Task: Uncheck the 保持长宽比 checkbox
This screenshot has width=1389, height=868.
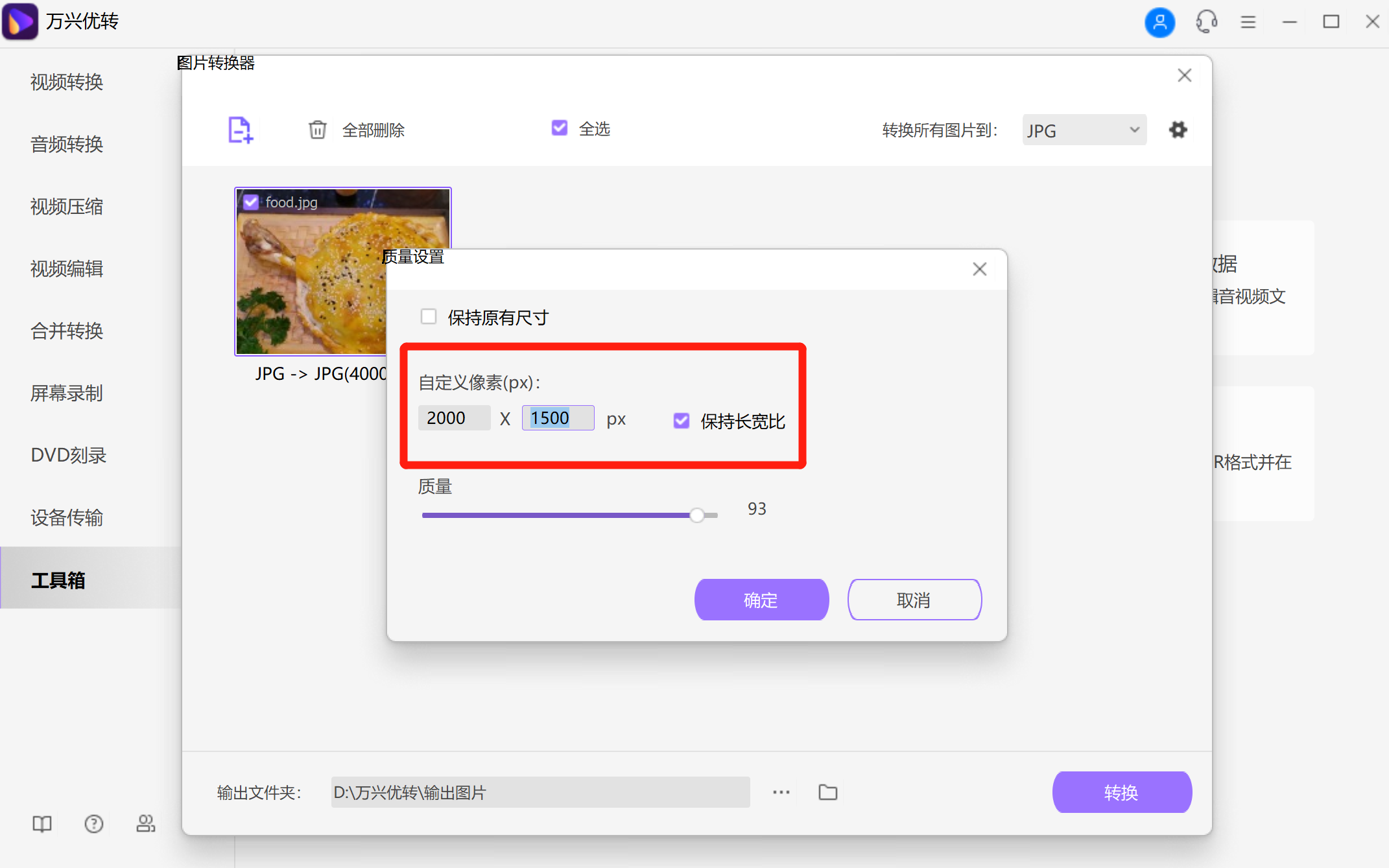Action: tap(680, 421)
